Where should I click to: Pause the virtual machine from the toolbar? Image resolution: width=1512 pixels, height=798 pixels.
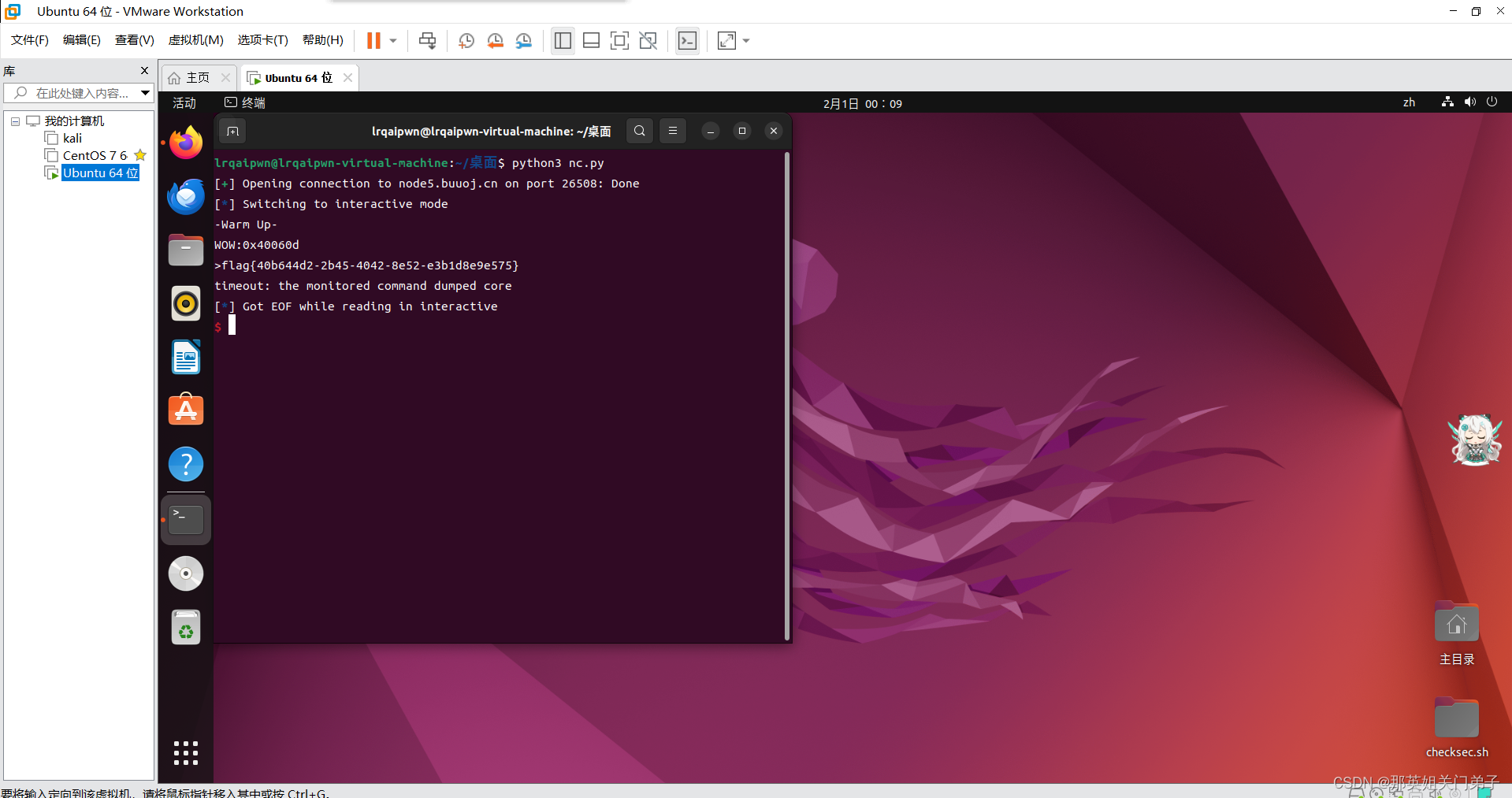click(373, 40)
